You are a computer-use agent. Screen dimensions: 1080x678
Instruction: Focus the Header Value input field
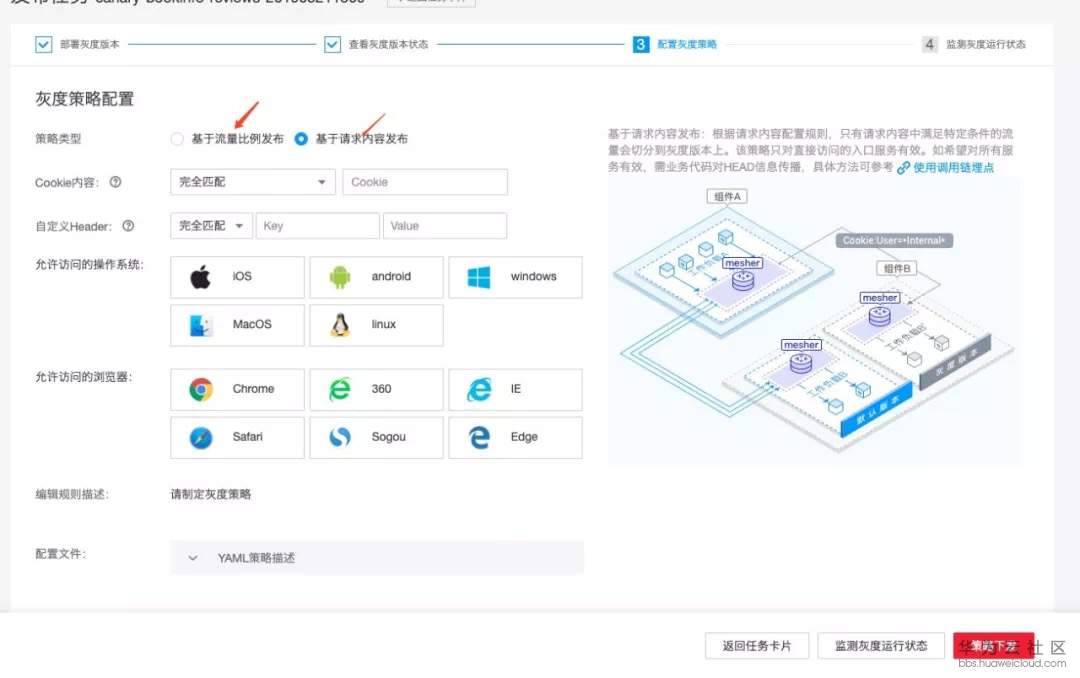[445, 226]
